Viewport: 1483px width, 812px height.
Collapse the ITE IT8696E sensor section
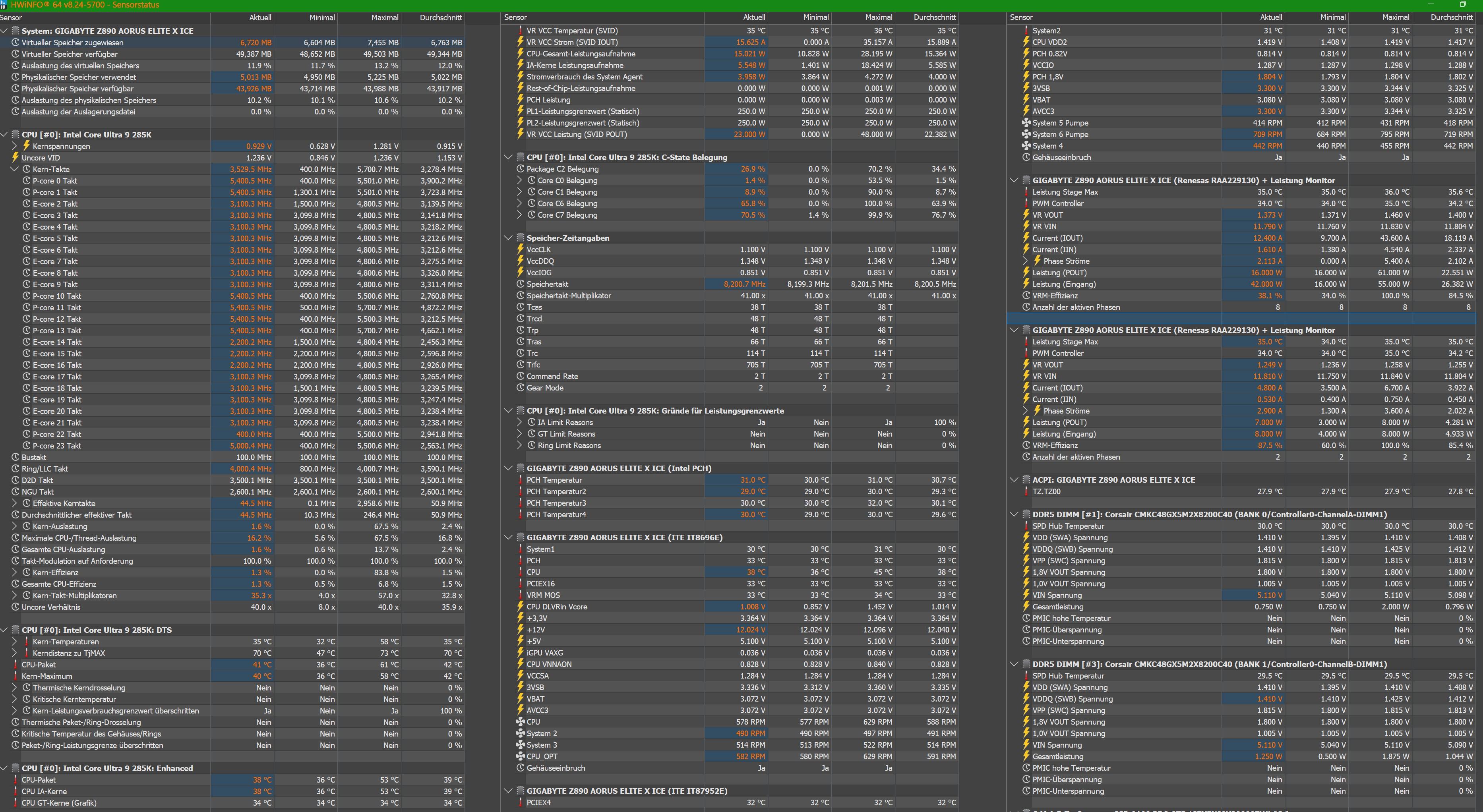click(508, 537)
